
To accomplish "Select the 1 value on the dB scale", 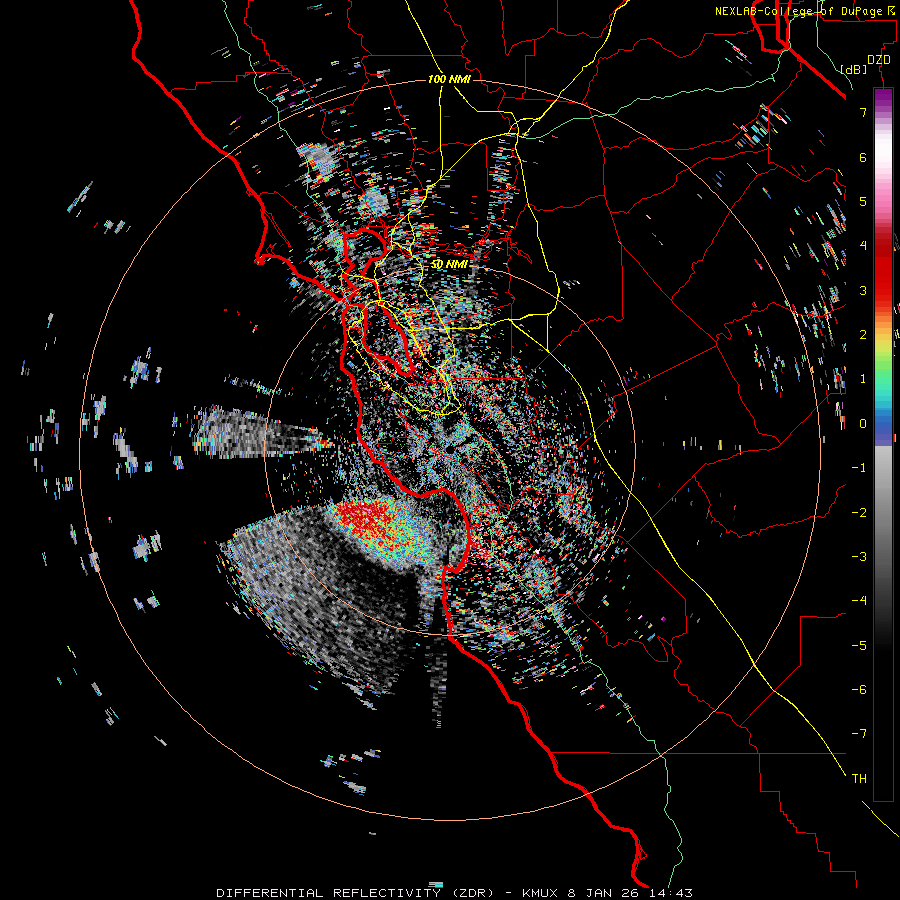I will click(863, 379).
